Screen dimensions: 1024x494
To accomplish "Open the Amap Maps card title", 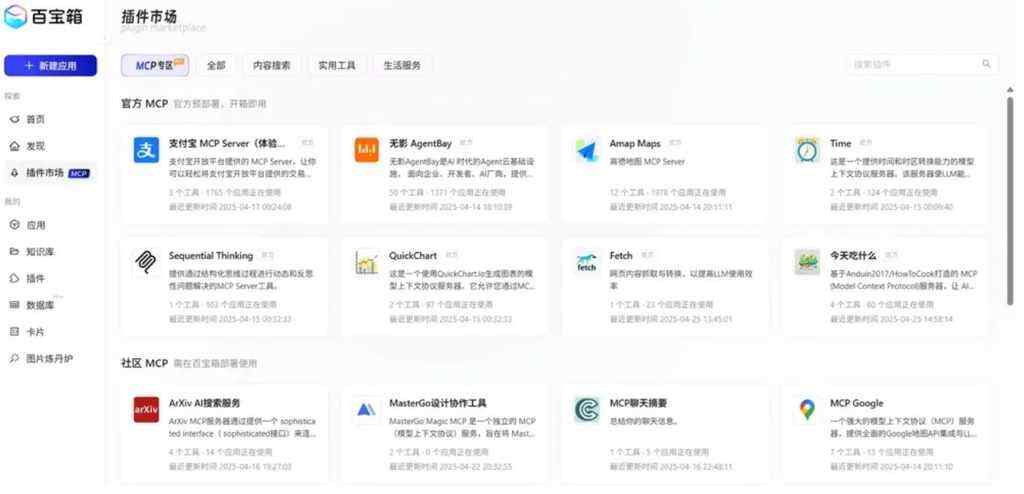I will (635, 143).
